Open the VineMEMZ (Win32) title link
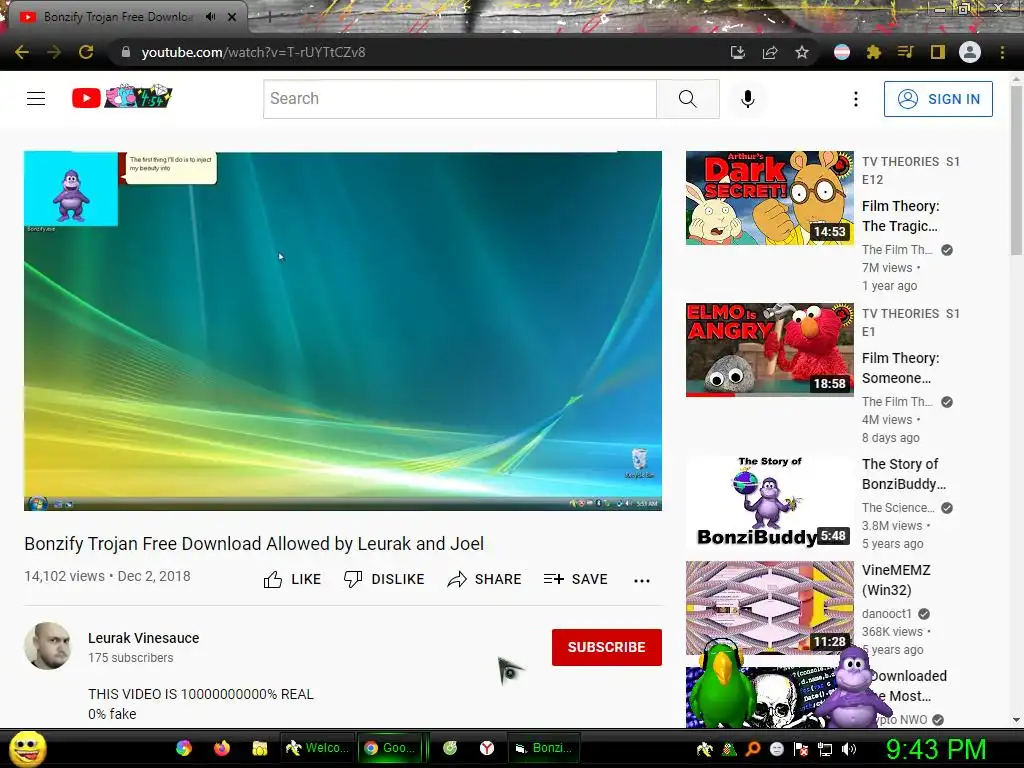 click(x=896, y=580)
